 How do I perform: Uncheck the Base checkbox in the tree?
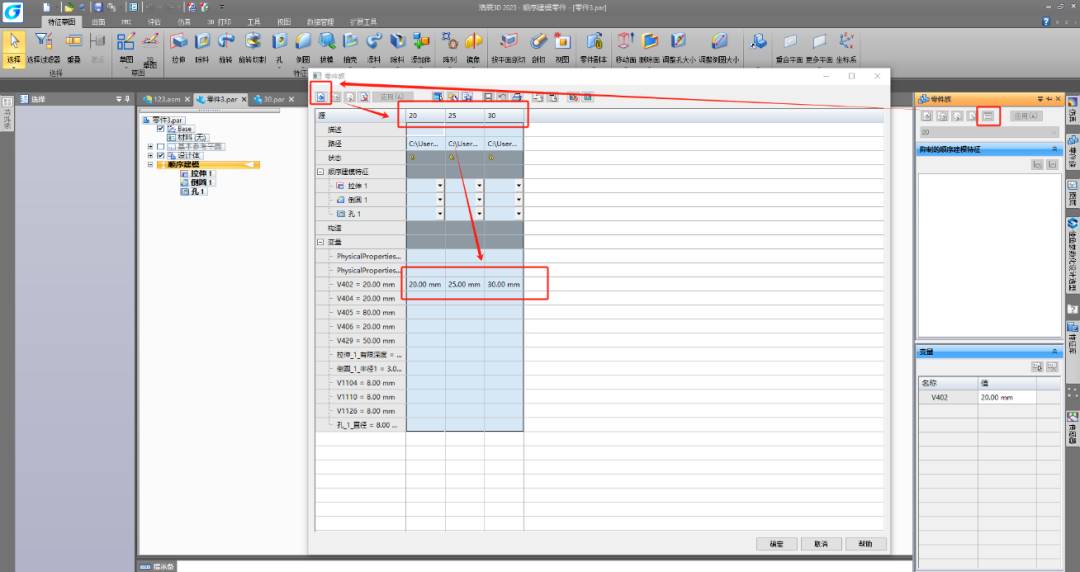161,129
